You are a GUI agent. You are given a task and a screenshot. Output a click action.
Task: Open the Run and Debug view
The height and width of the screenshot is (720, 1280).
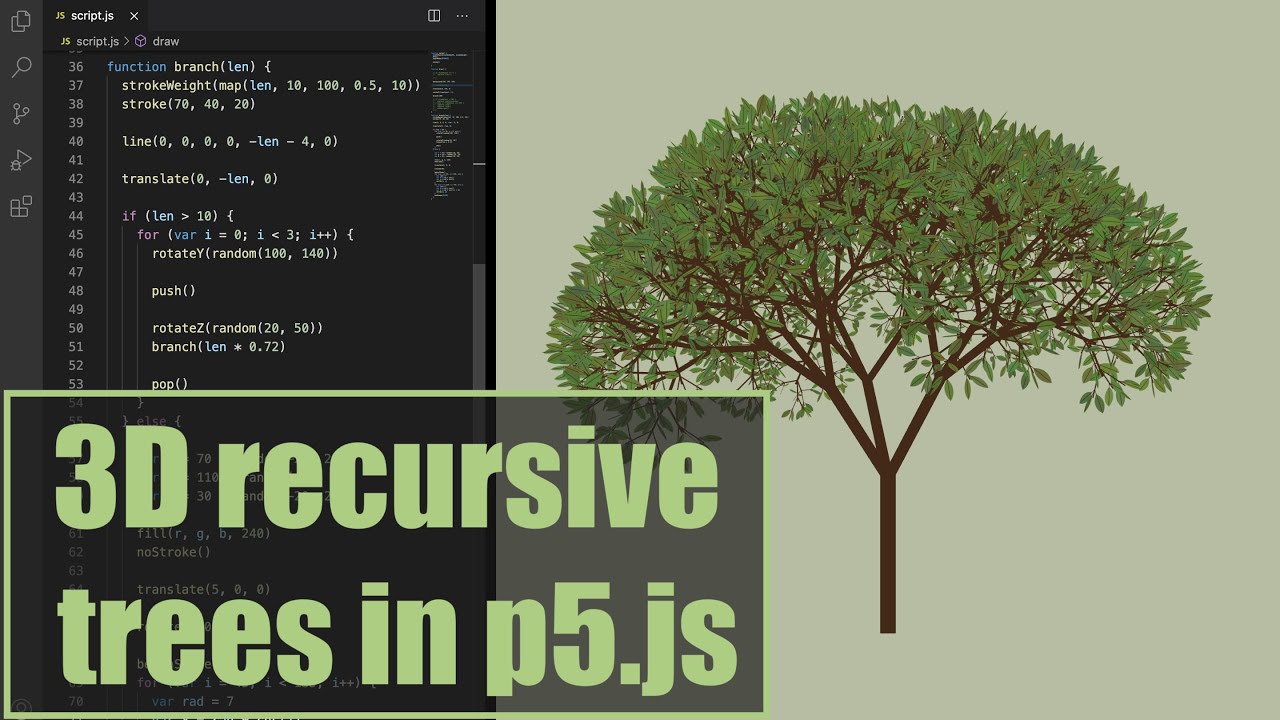click(x=20, y=160)
